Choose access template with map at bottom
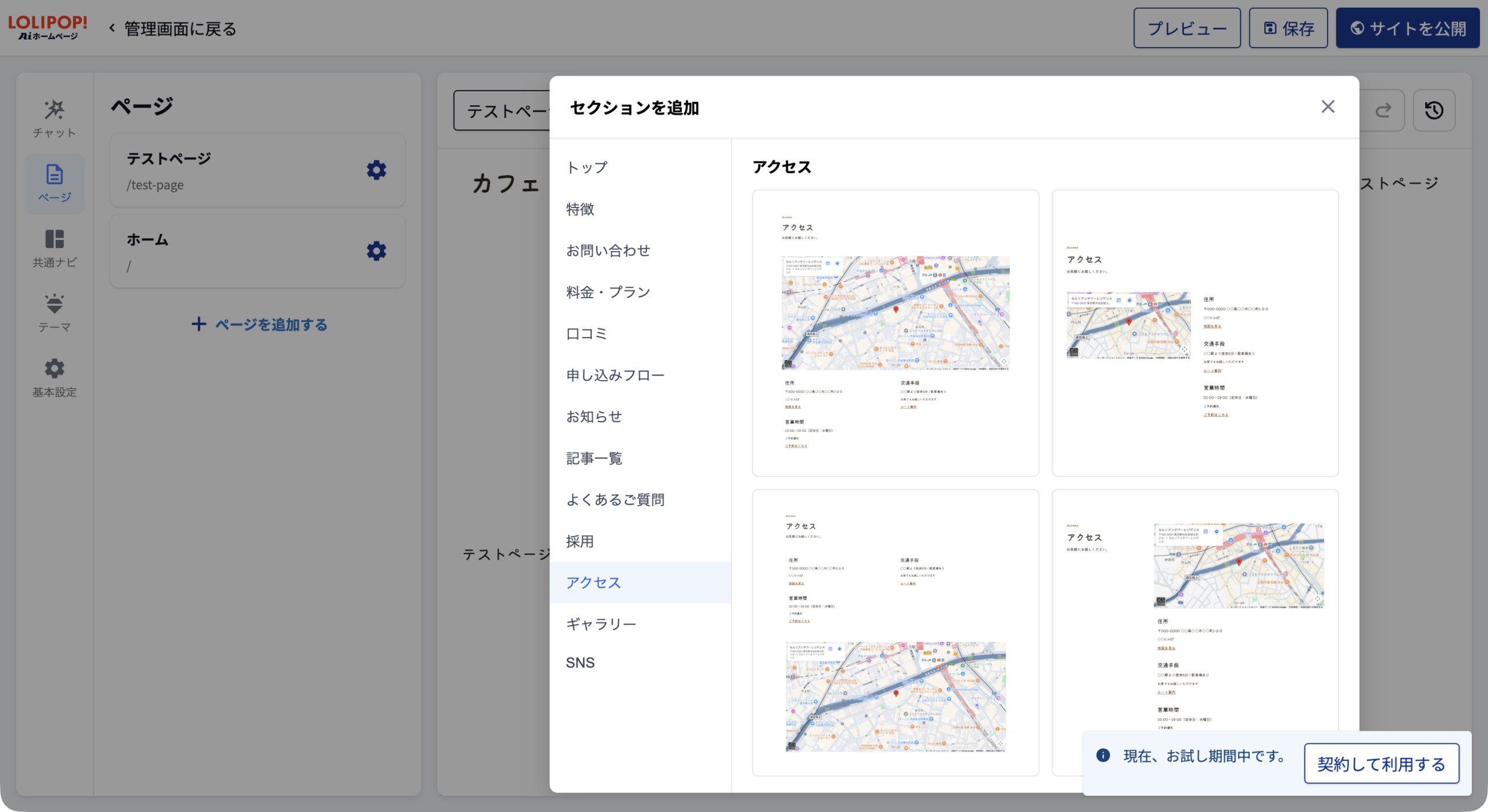Image resolution: width=1488 pixels, height=812 pixels. 895,632
